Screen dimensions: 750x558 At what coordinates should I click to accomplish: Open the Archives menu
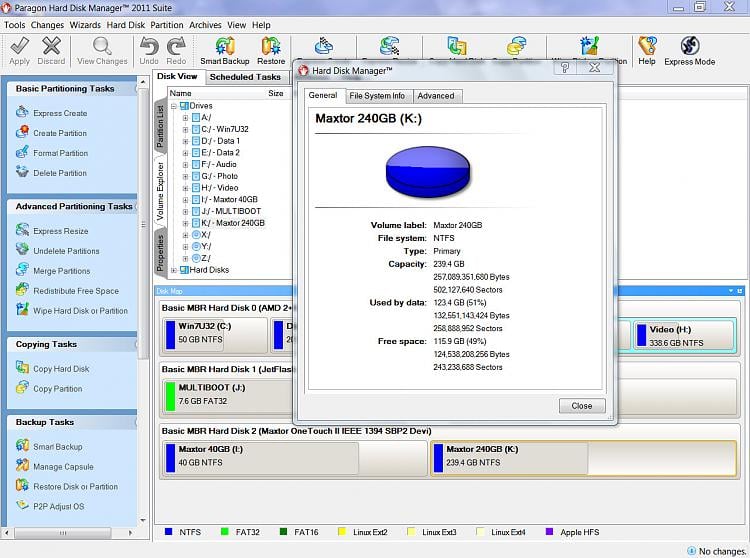click(205, 25)
